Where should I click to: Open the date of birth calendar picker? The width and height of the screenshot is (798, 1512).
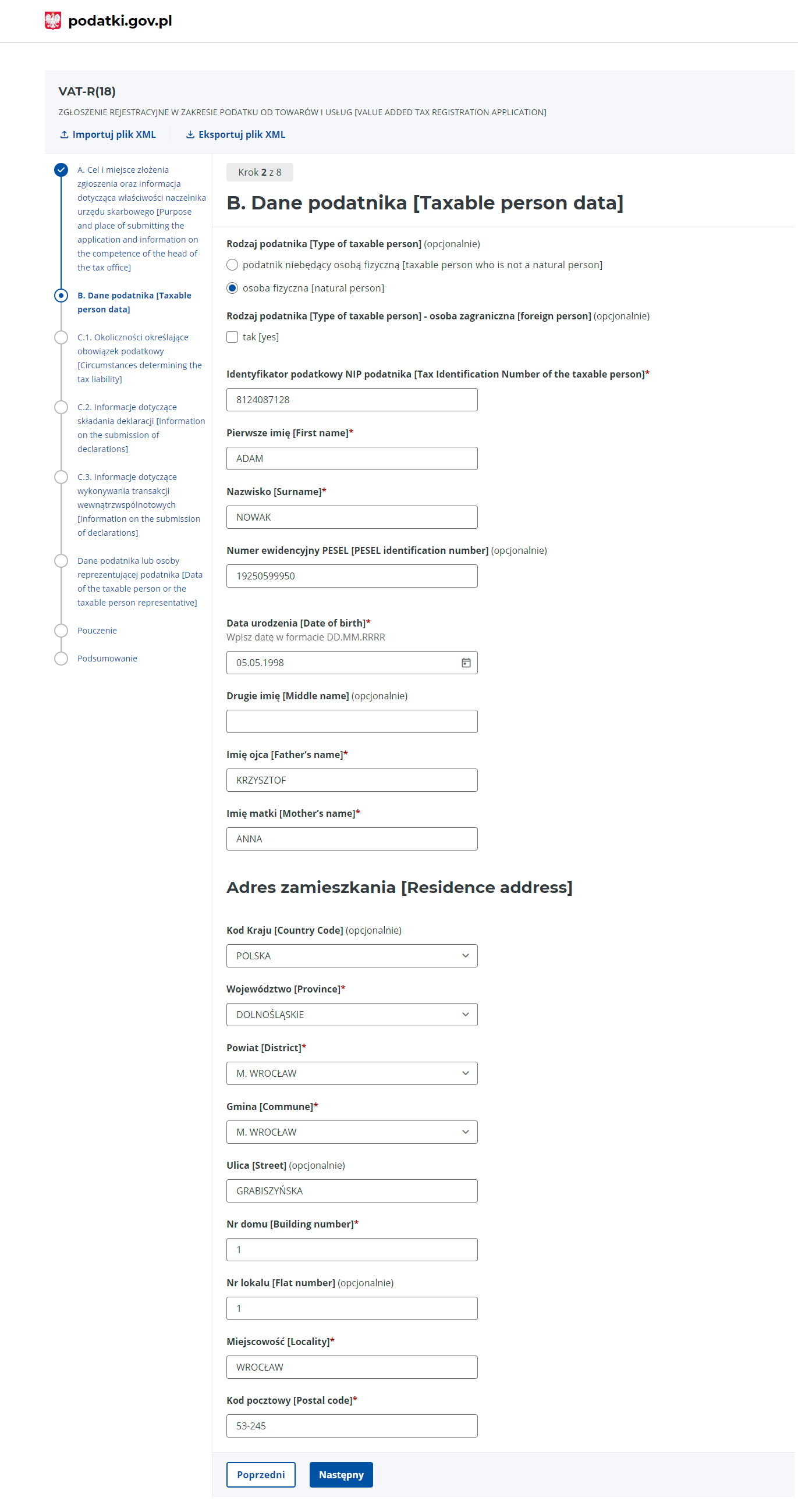[x=466, y=663]
